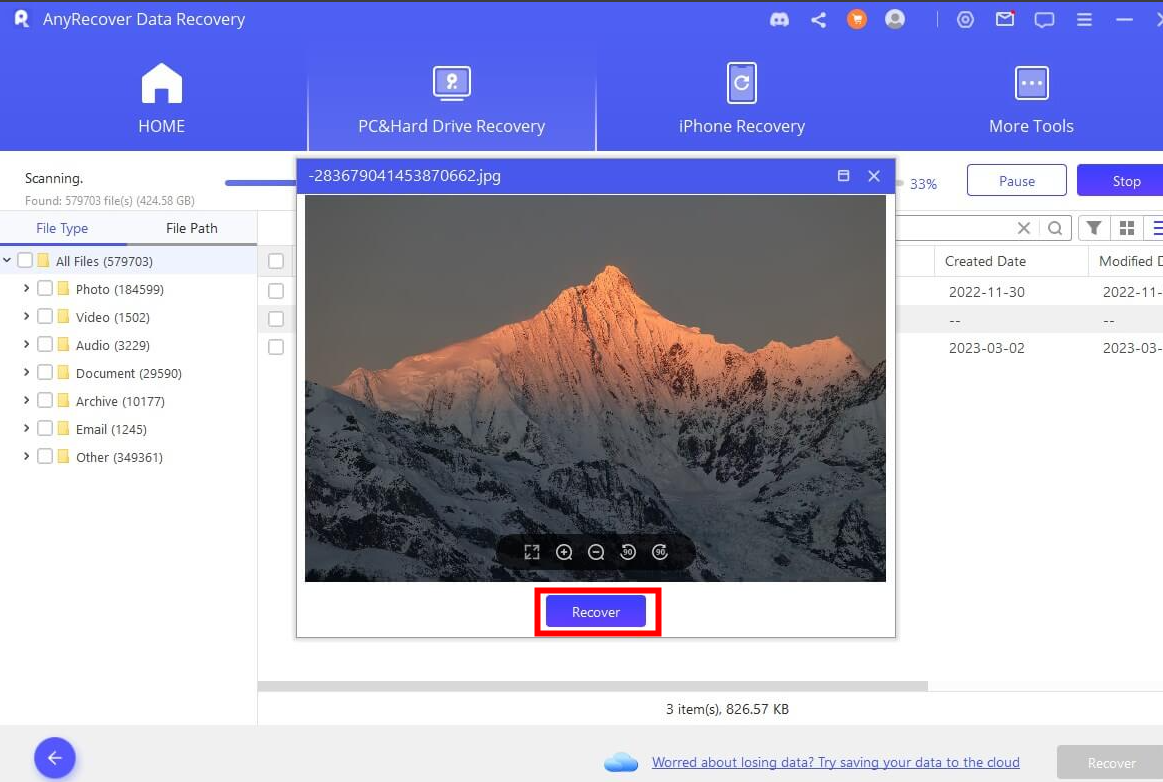Switch to the File Path tab
The width and height of the screenshot is (1163, 782).
[x=191, y=227]
